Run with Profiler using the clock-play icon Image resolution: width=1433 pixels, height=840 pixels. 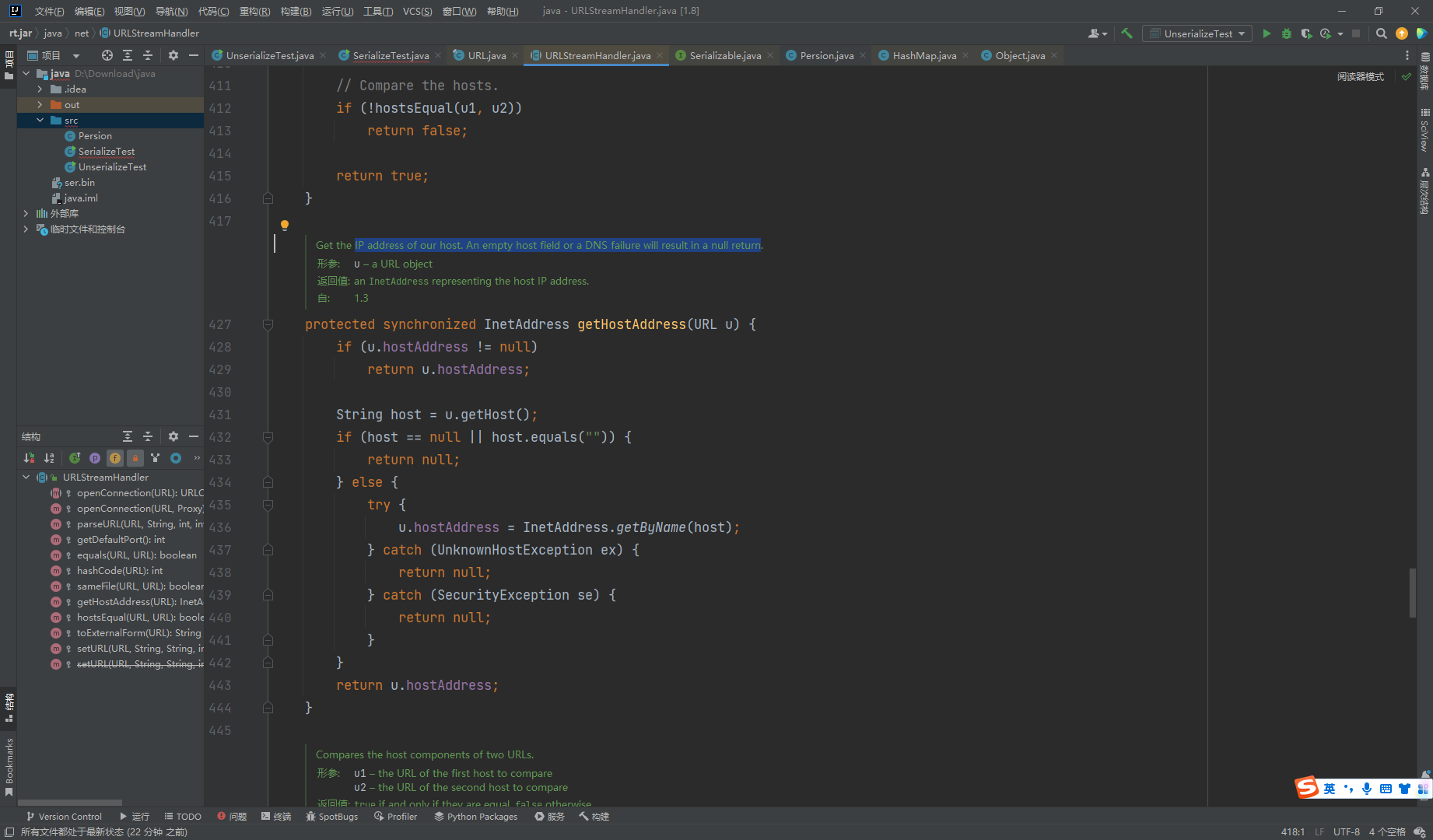(x=1326, y=33)
